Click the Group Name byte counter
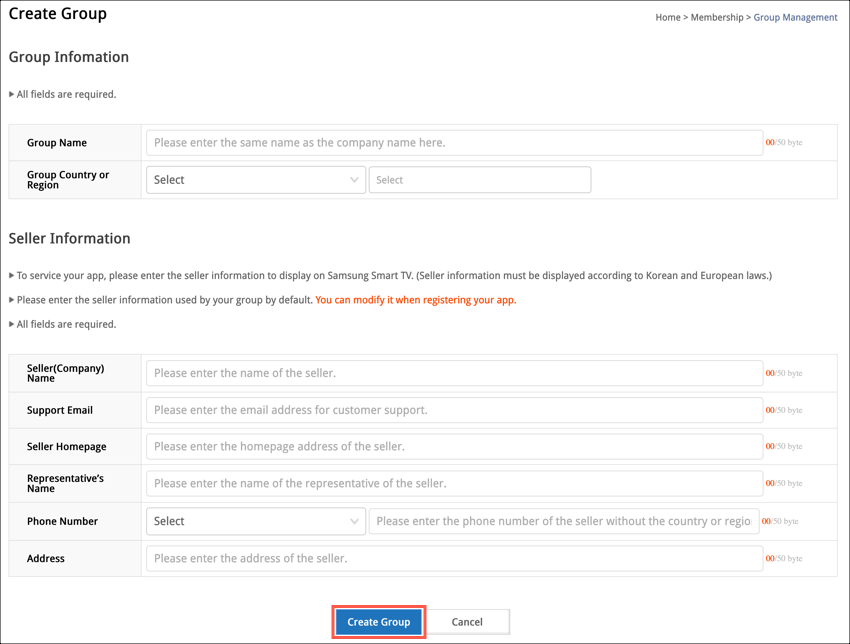Image resolution: width=850 pixels, height=644 pixels. pyautogui.click(x=784, y=143)
